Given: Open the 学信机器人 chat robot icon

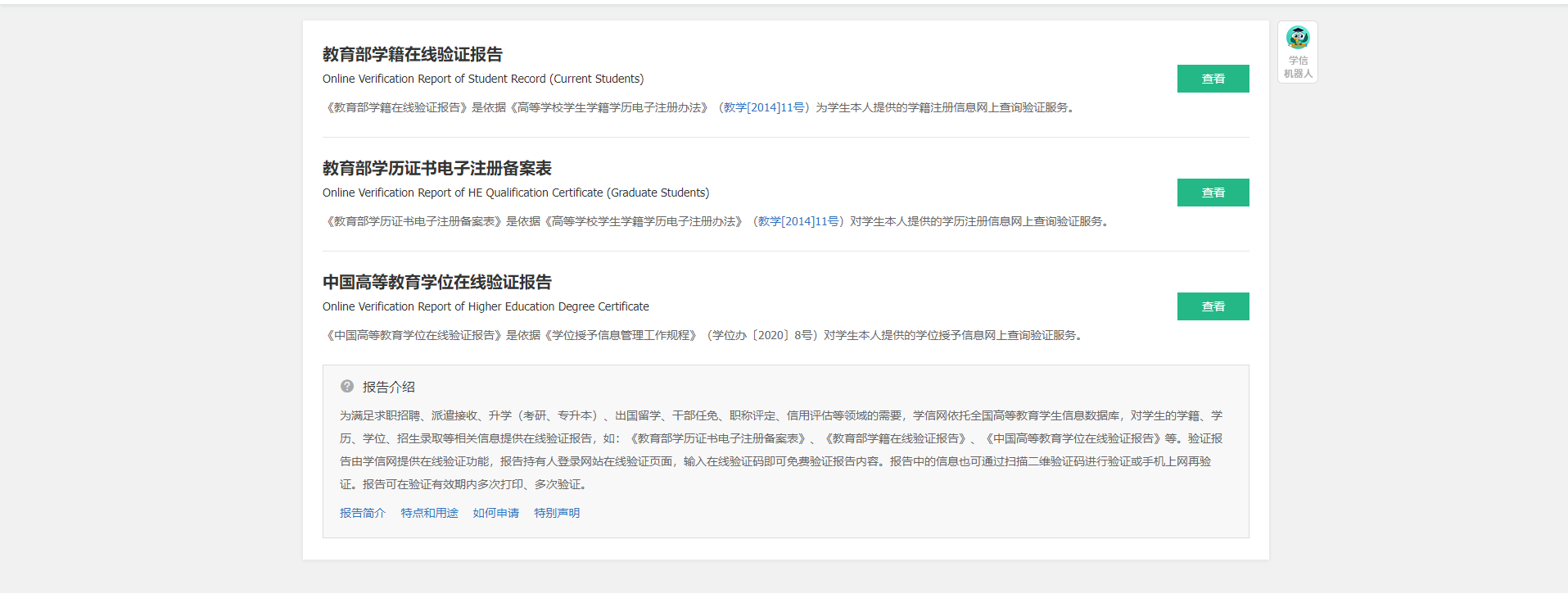Looking at the screenshot, I should click(1298, 38).
